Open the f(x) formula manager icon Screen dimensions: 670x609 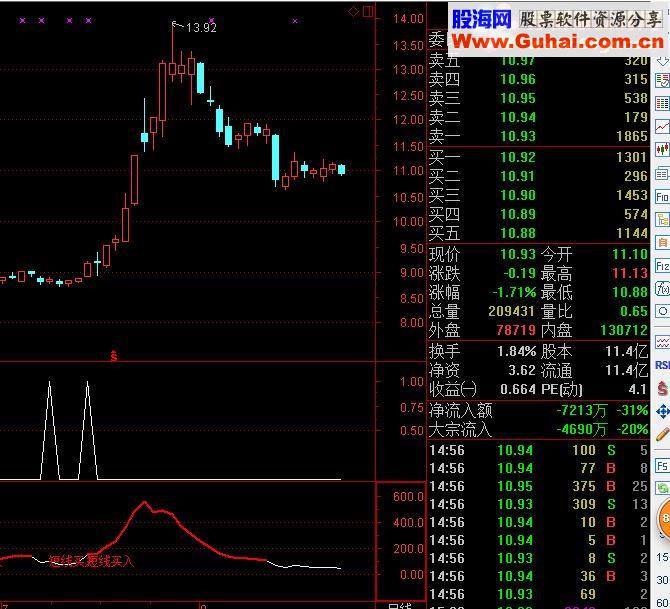(663, 289)
